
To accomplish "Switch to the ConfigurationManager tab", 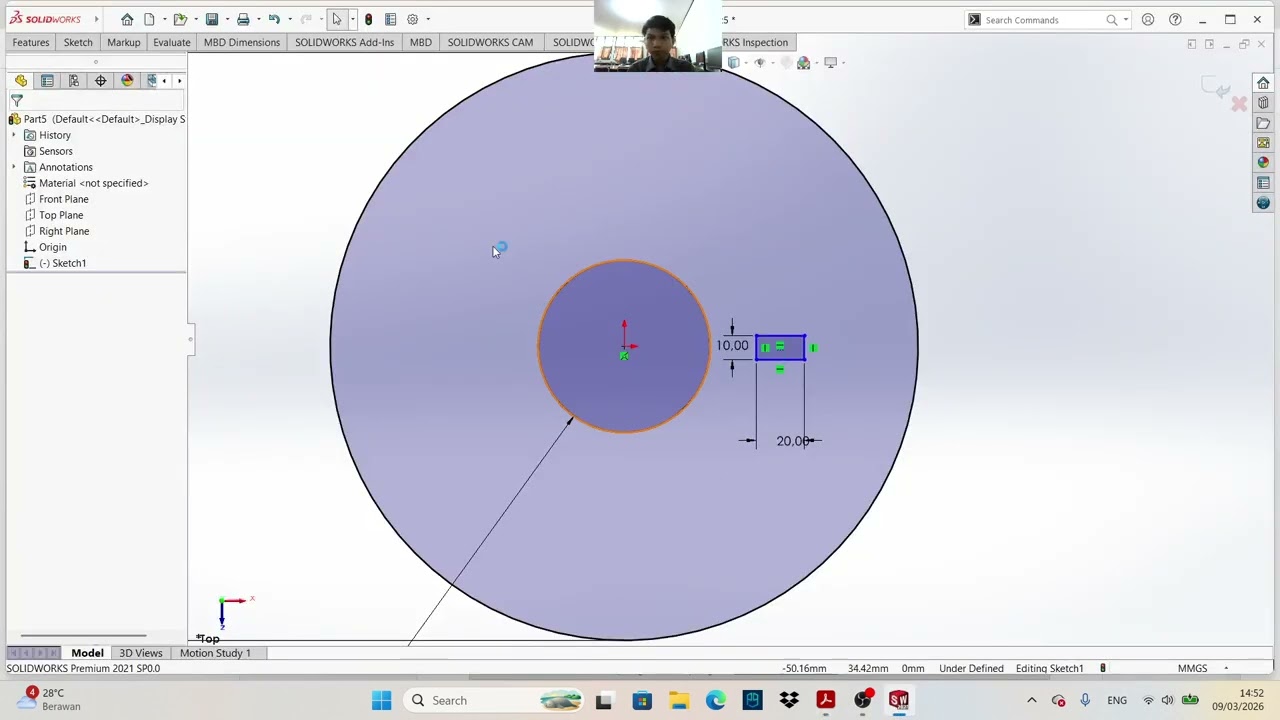I will click(x=74, y=81).
